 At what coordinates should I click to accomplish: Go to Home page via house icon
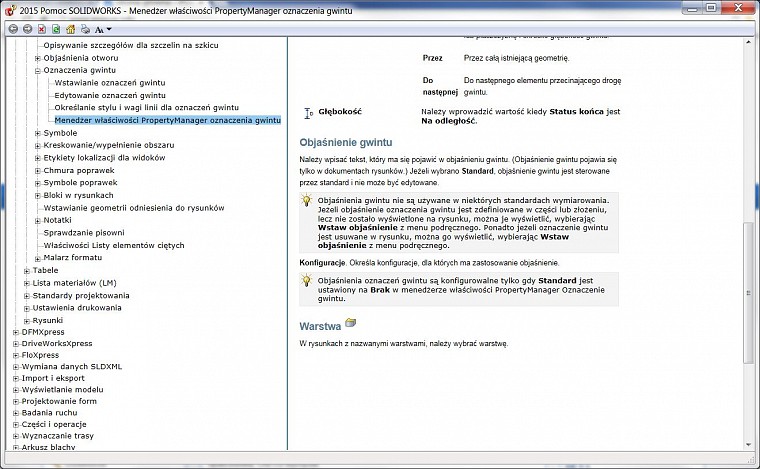71,29
